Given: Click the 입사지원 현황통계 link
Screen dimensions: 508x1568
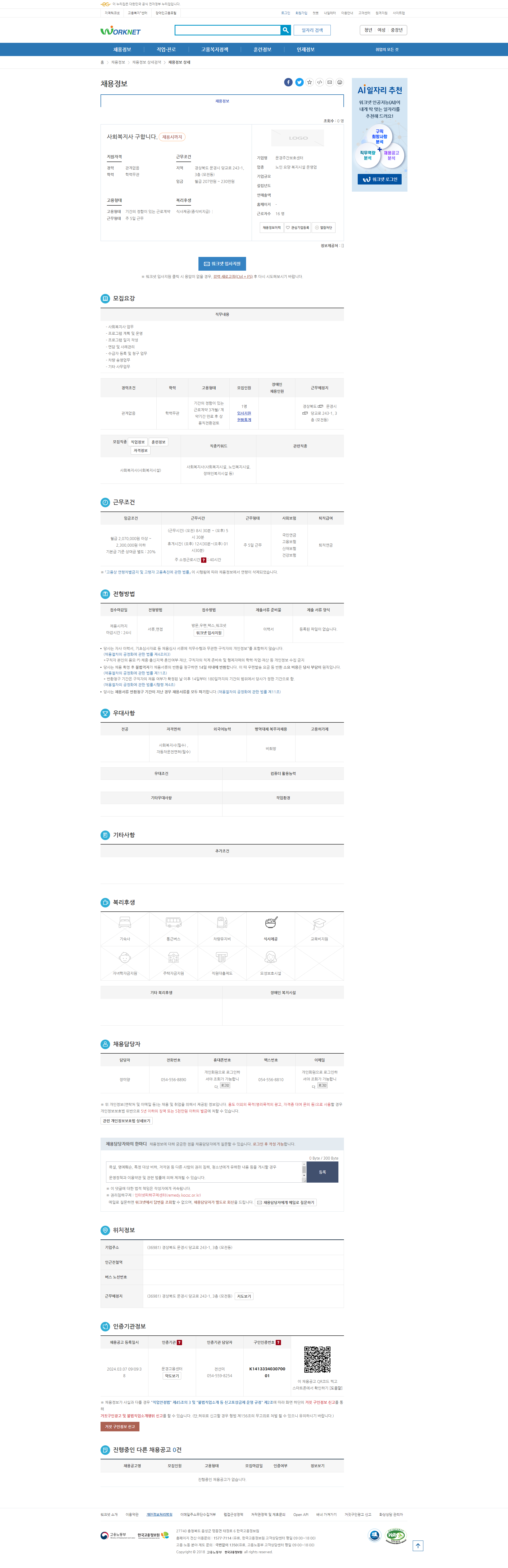Looking at the screenshot, I should tap(244, 416).
